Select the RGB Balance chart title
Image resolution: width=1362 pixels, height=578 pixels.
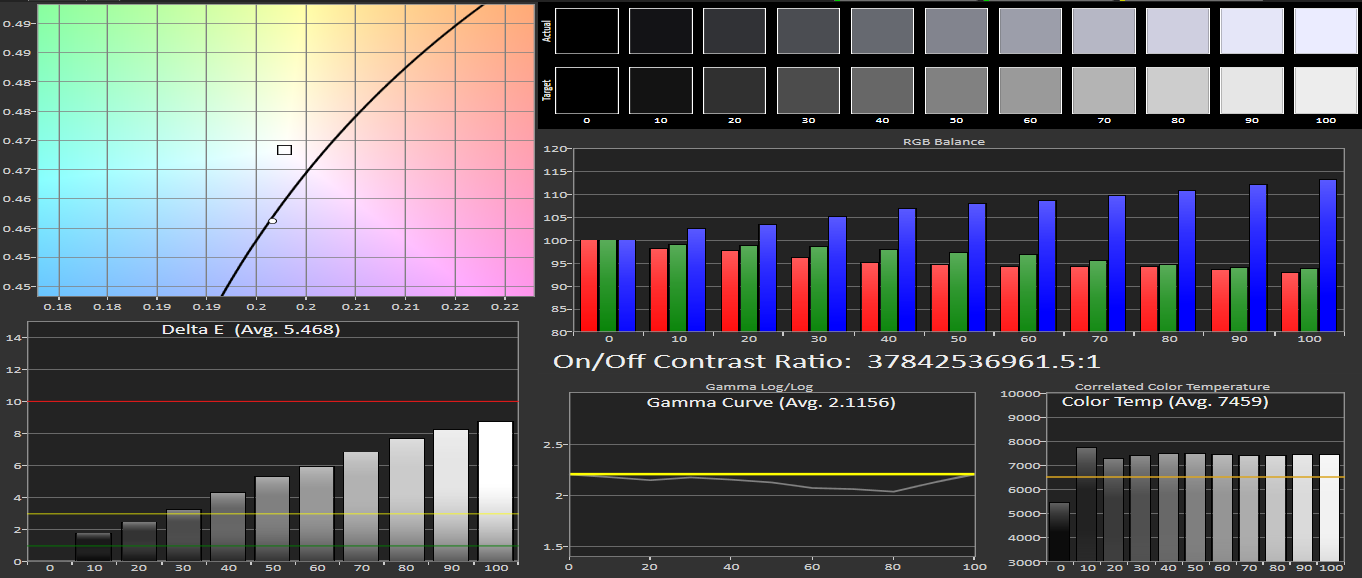coord(944,142)
